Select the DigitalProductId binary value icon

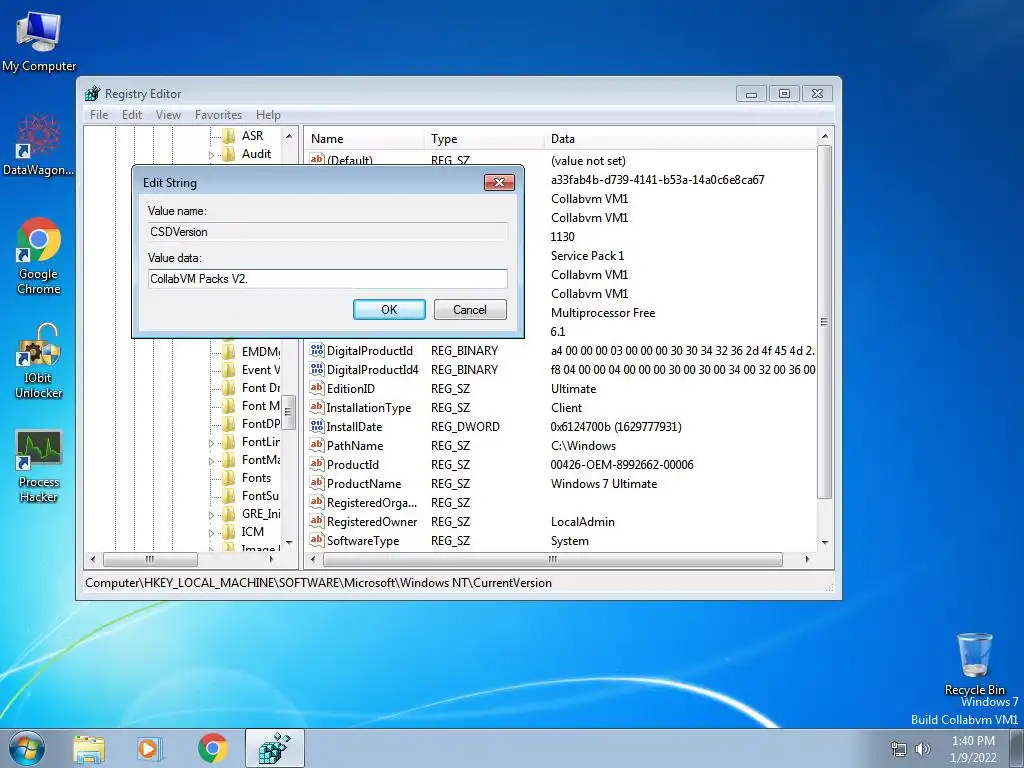(317, 350)
